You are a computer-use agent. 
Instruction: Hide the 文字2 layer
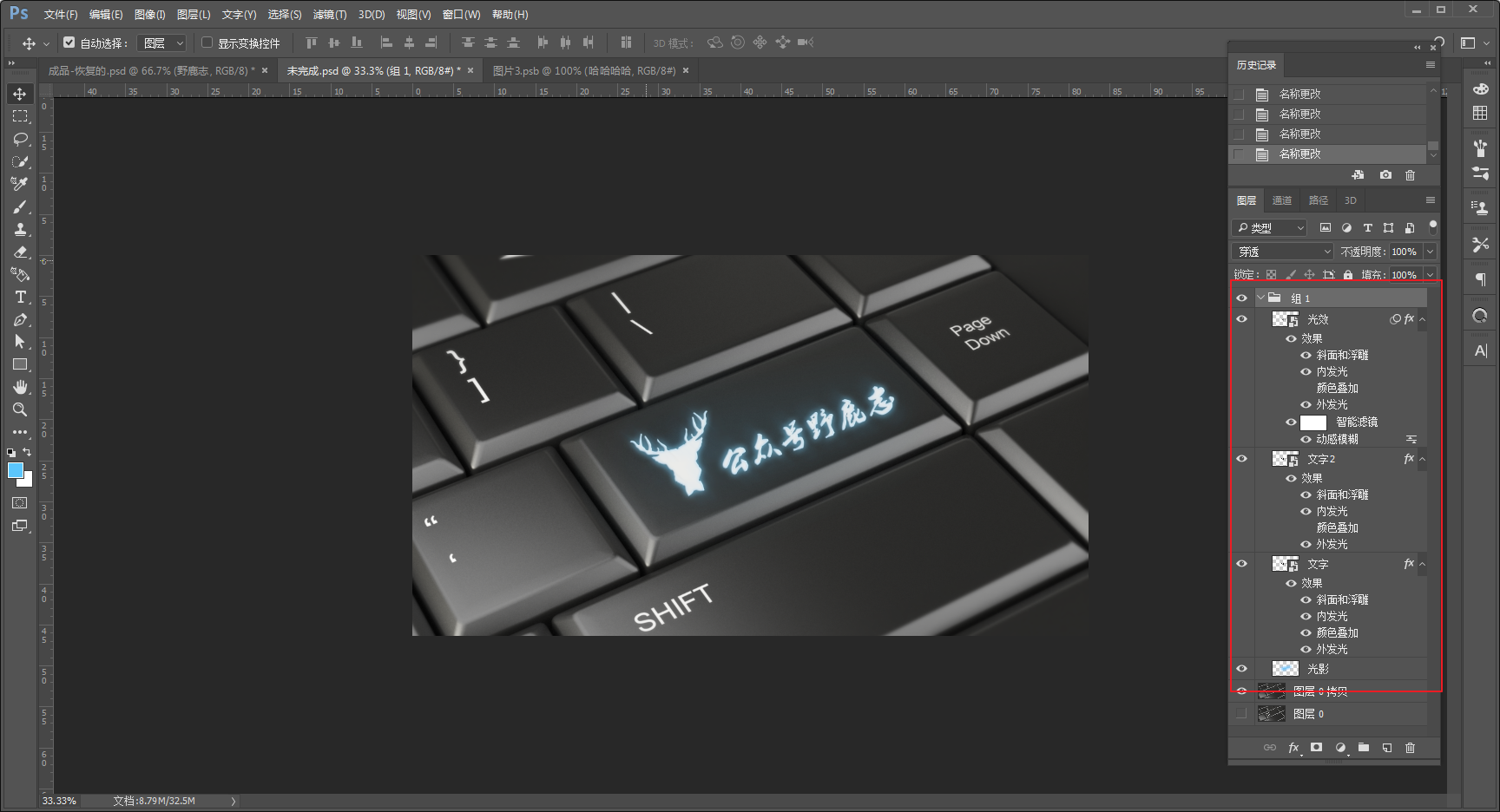coord(1241,459)
